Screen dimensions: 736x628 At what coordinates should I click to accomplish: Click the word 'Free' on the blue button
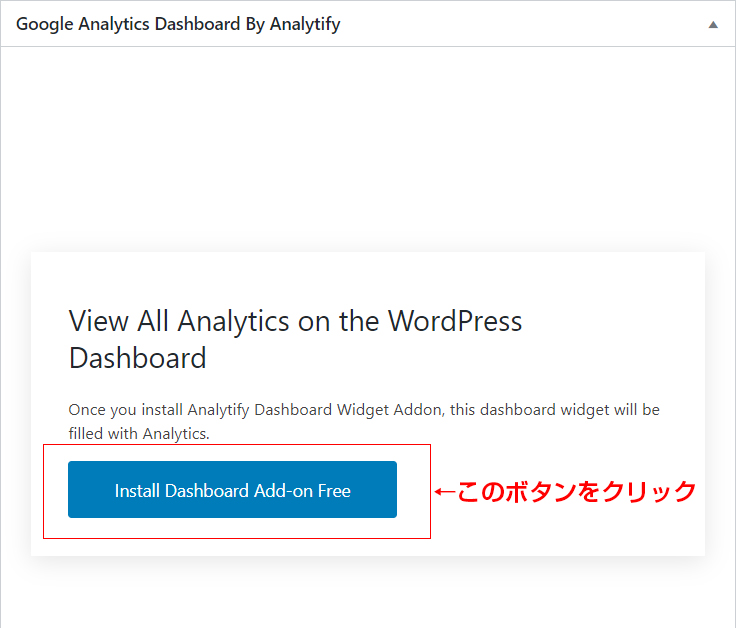pyautogui.click(x=334, y=490)
